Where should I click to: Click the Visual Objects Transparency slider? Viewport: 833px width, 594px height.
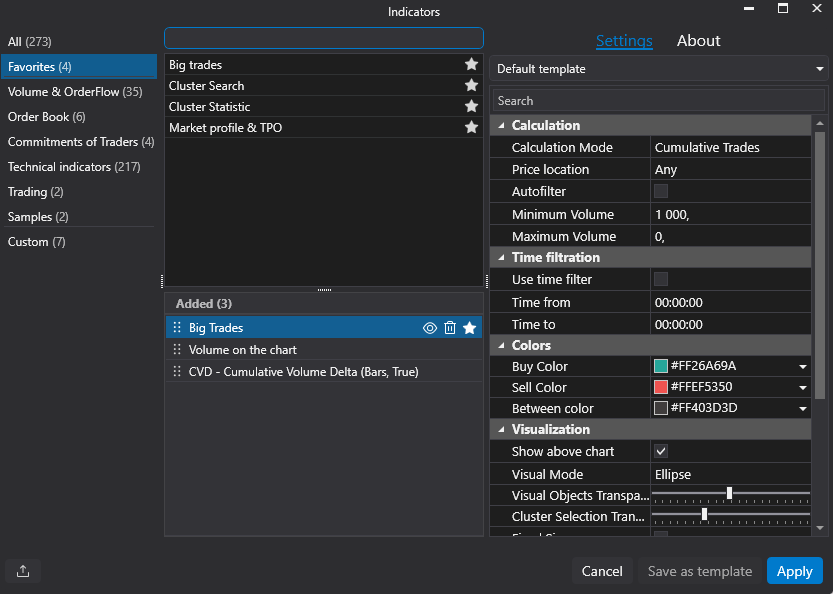(x=730, y=495)
